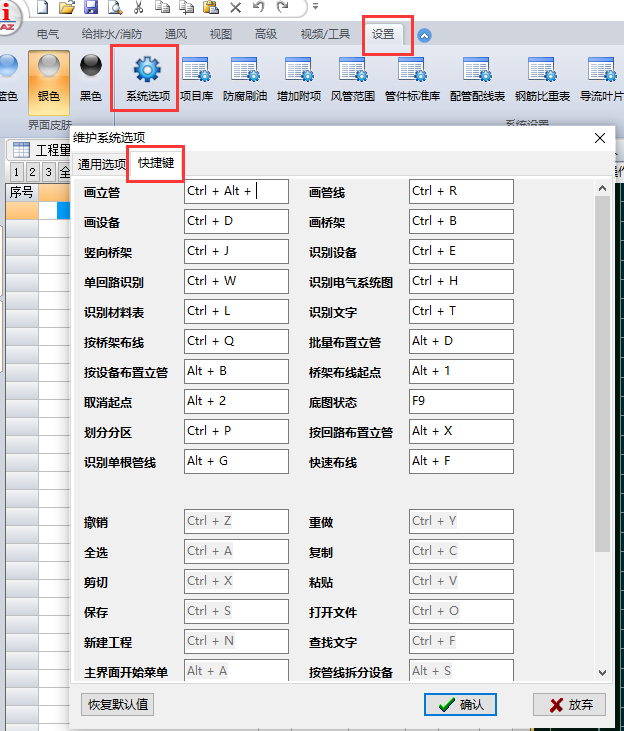Open the 管件标准库 icon
This screenshot has height=731, width=624.
coord(412,72)
